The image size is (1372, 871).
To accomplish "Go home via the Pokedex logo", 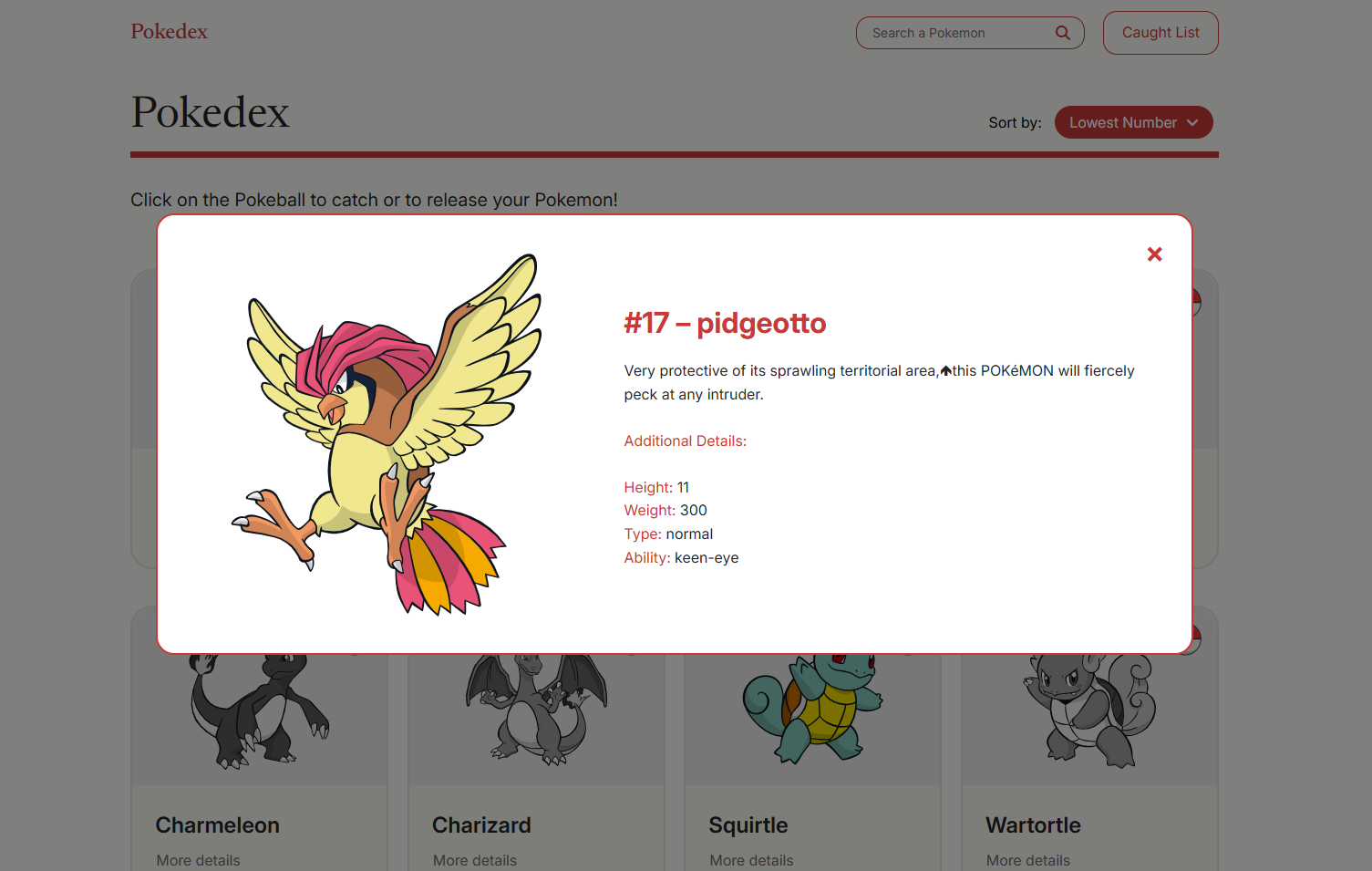I will 169,31.
